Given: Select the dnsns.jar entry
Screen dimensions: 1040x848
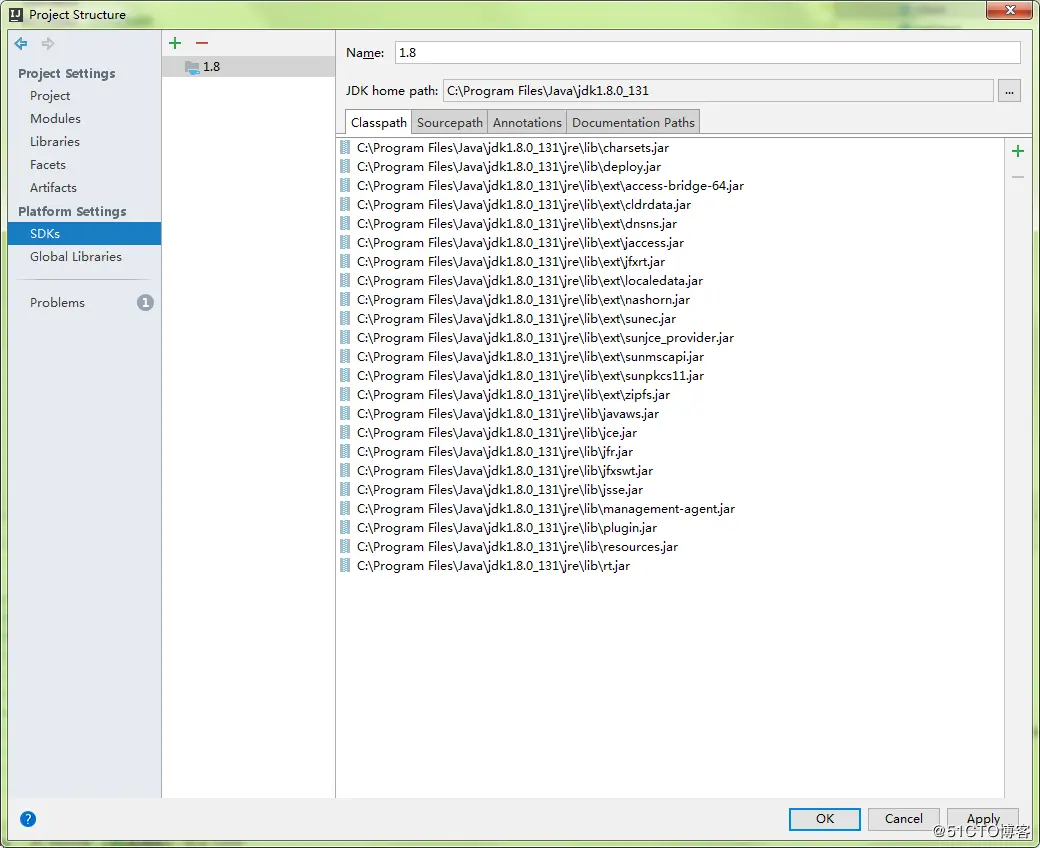Looking at the screenshot, I should tap(670, 224).
